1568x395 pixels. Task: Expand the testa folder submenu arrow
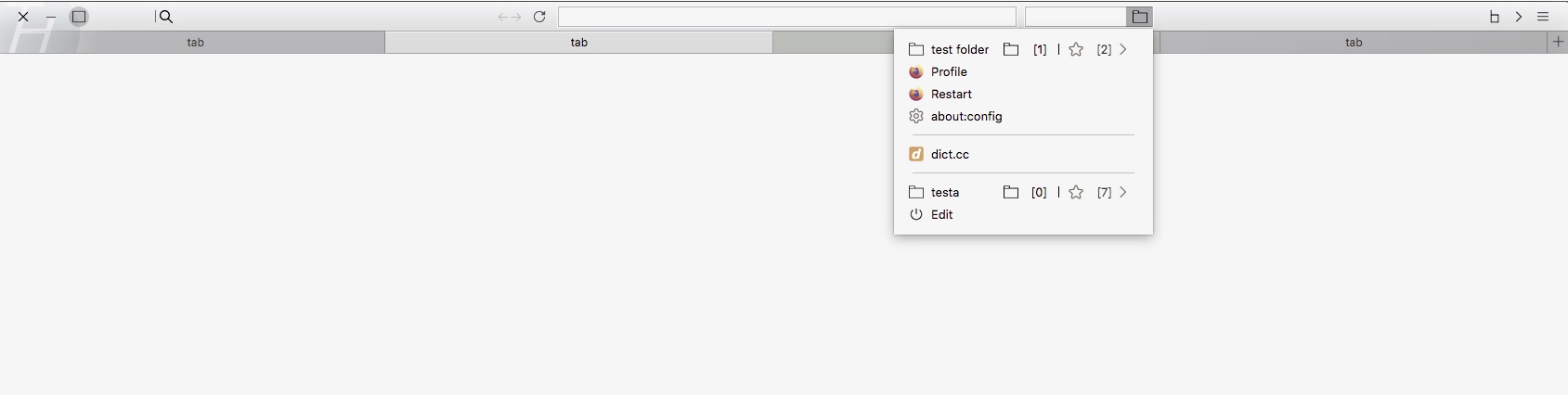click(1123, 192)
